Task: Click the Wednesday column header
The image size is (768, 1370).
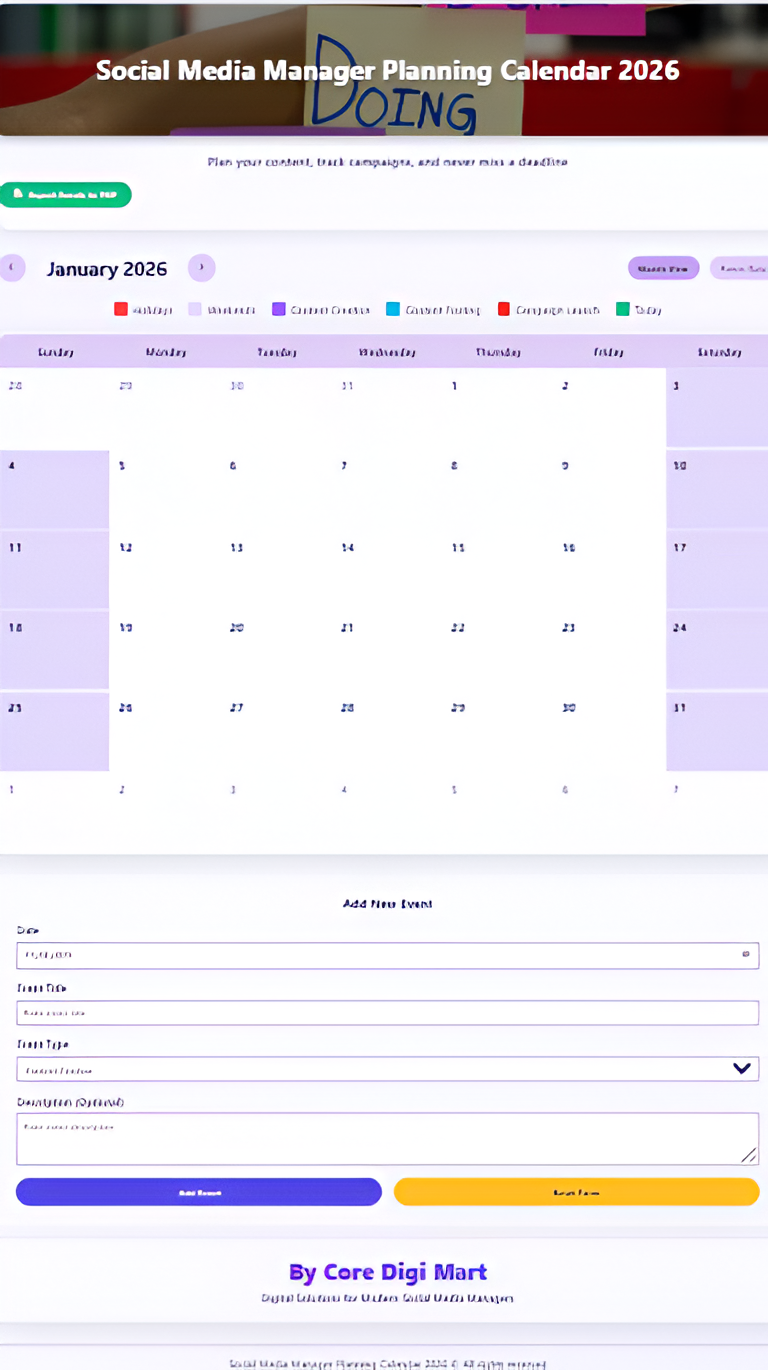Action: (x=388, y=352)
